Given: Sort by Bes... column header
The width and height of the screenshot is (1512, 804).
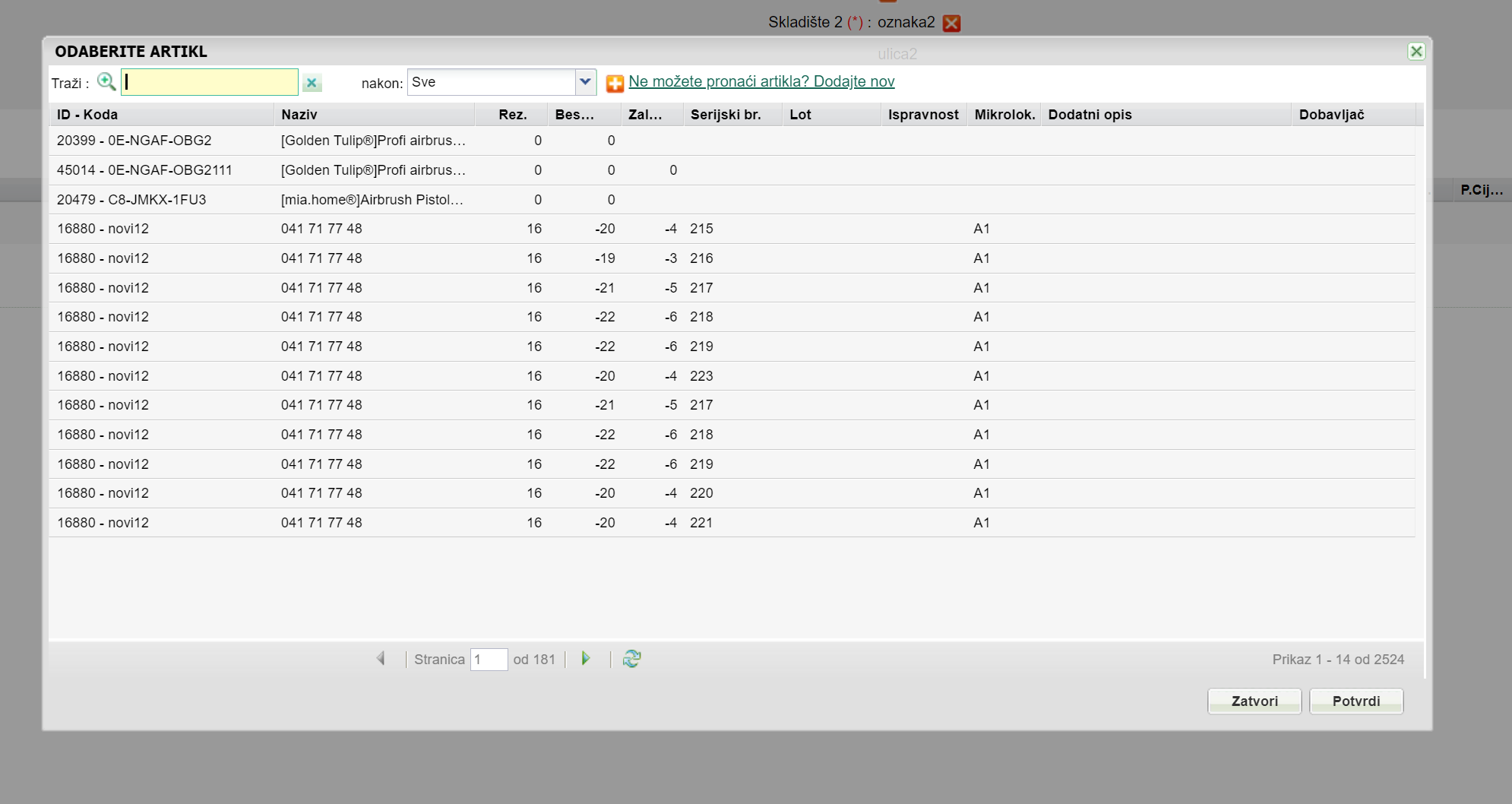Looking at the screenshot, I should coord(584,115).
